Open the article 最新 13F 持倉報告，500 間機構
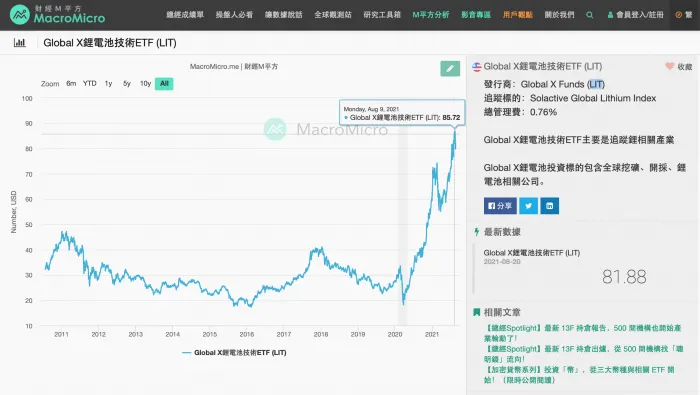The width and height of the screenshot is (700, 395). point(583,333)
